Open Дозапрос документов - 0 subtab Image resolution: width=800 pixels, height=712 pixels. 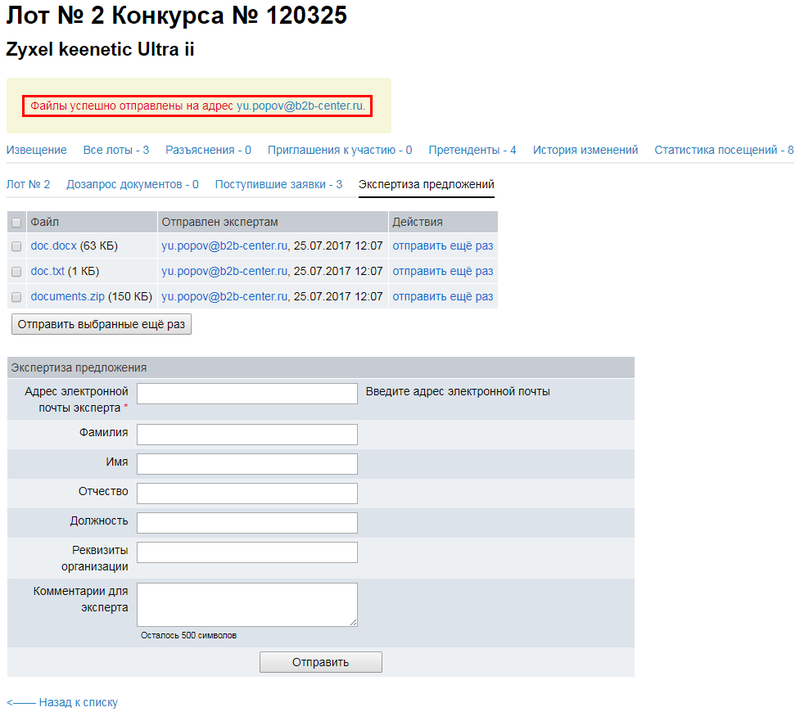(132, 184)
